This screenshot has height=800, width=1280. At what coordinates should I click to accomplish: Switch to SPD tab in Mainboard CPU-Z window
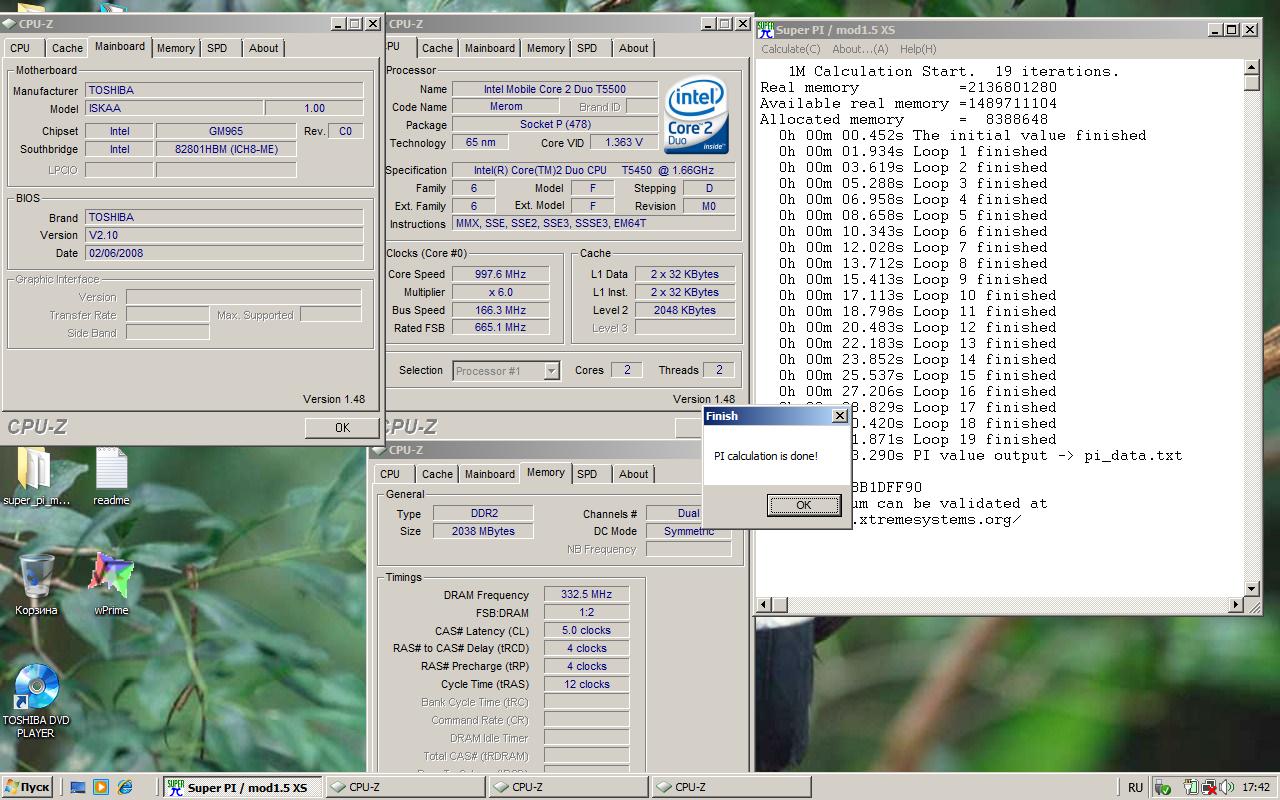tap(217, 48)
